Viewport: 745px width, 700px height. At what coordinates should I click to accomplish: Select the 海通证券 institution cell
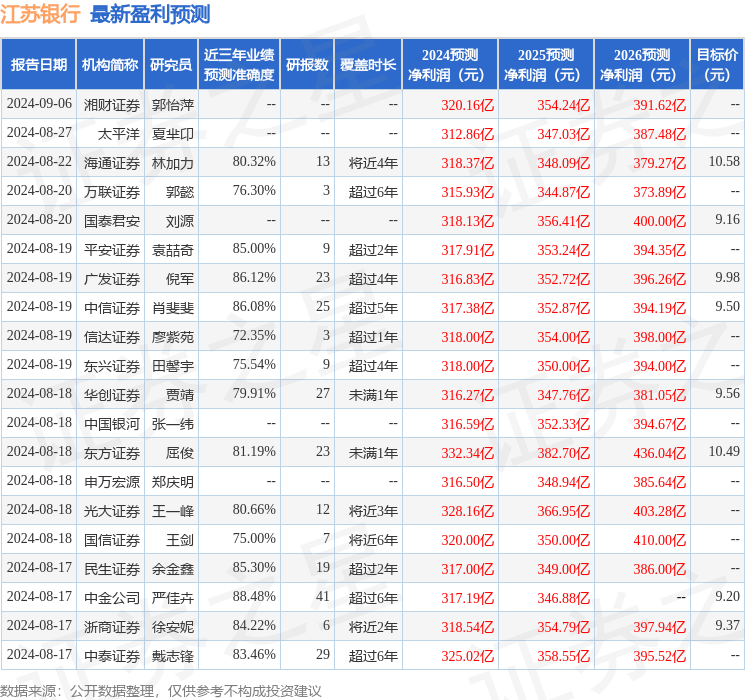(112, 163)
